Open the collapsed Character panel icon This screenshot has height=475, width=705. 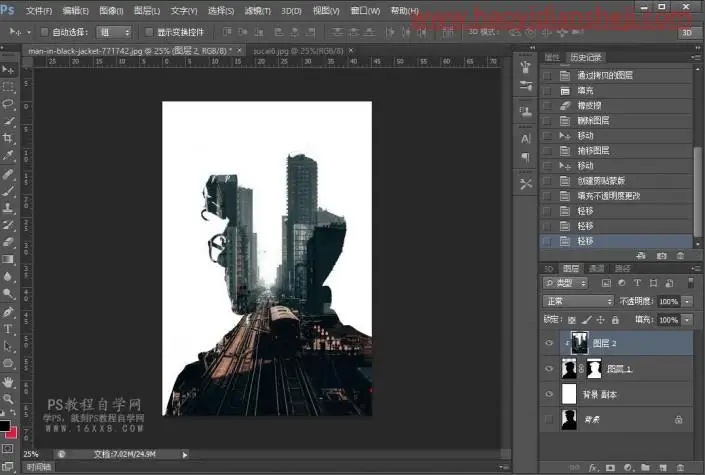[526, 139]
